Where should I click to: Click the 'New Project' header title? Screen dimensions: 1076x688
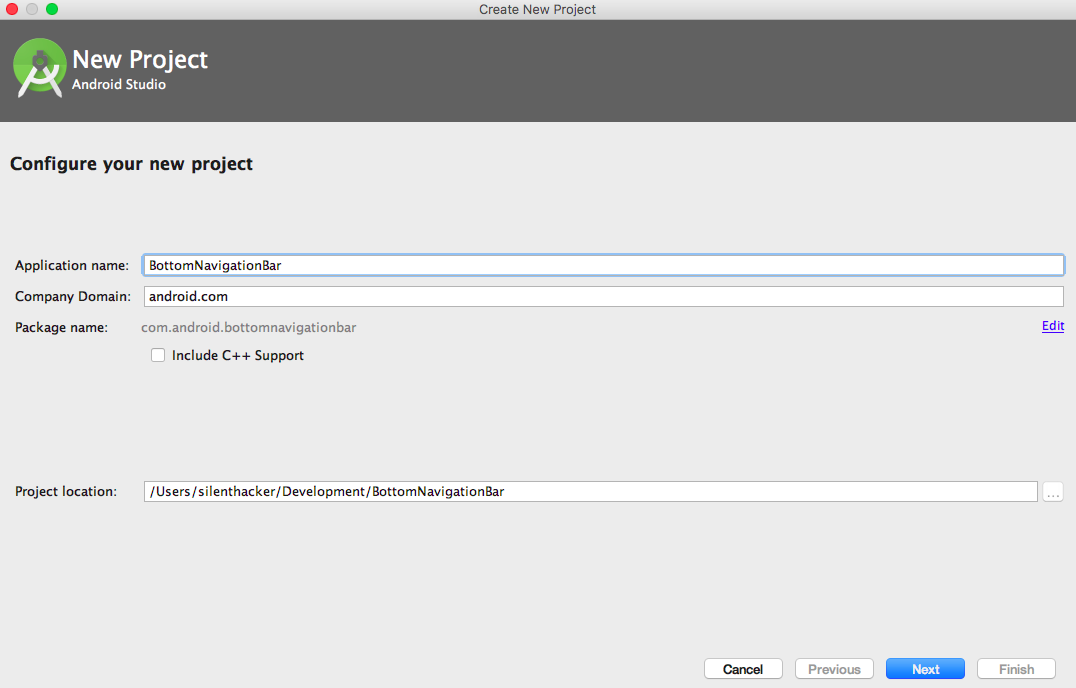click(x=140, y=59)
